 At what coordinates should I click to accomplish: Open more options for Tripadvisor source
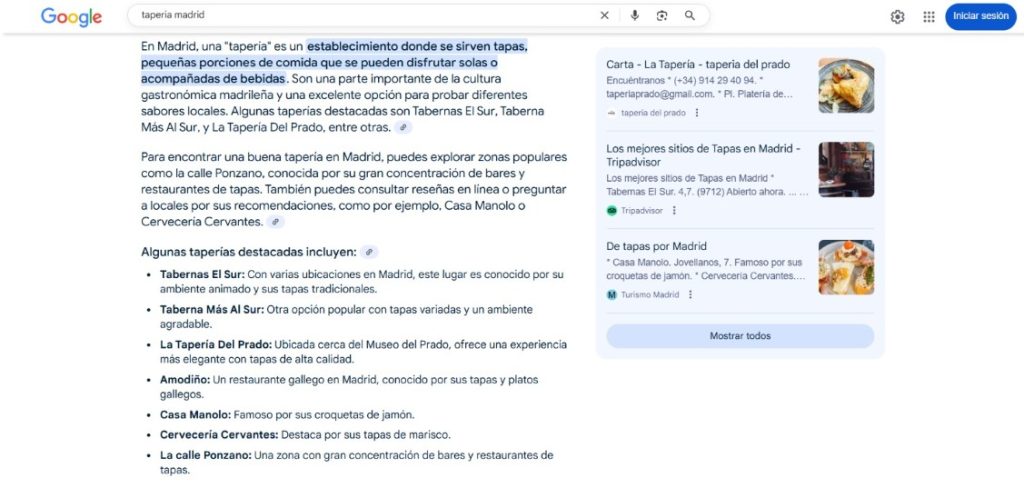(674, 210)
